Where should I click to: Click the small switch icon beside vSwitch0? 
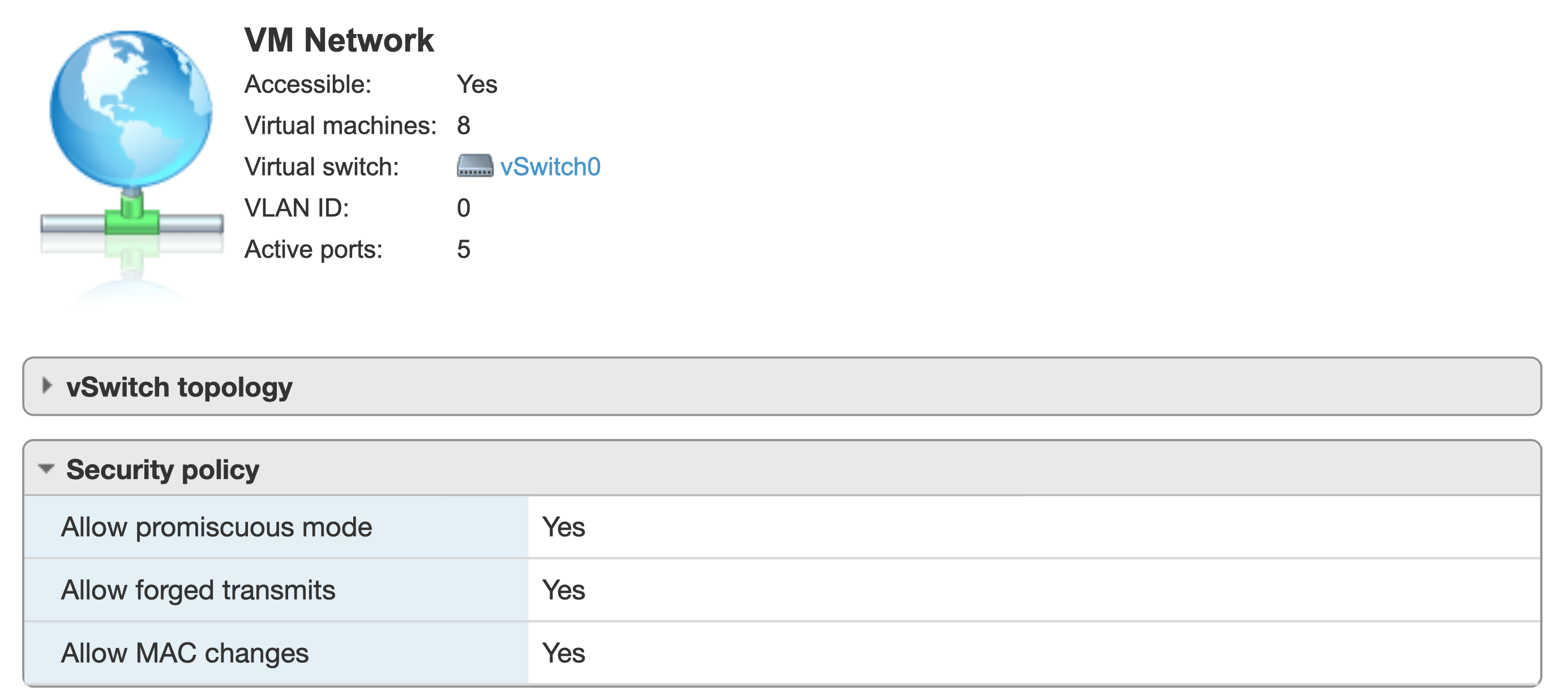(476, 167)
